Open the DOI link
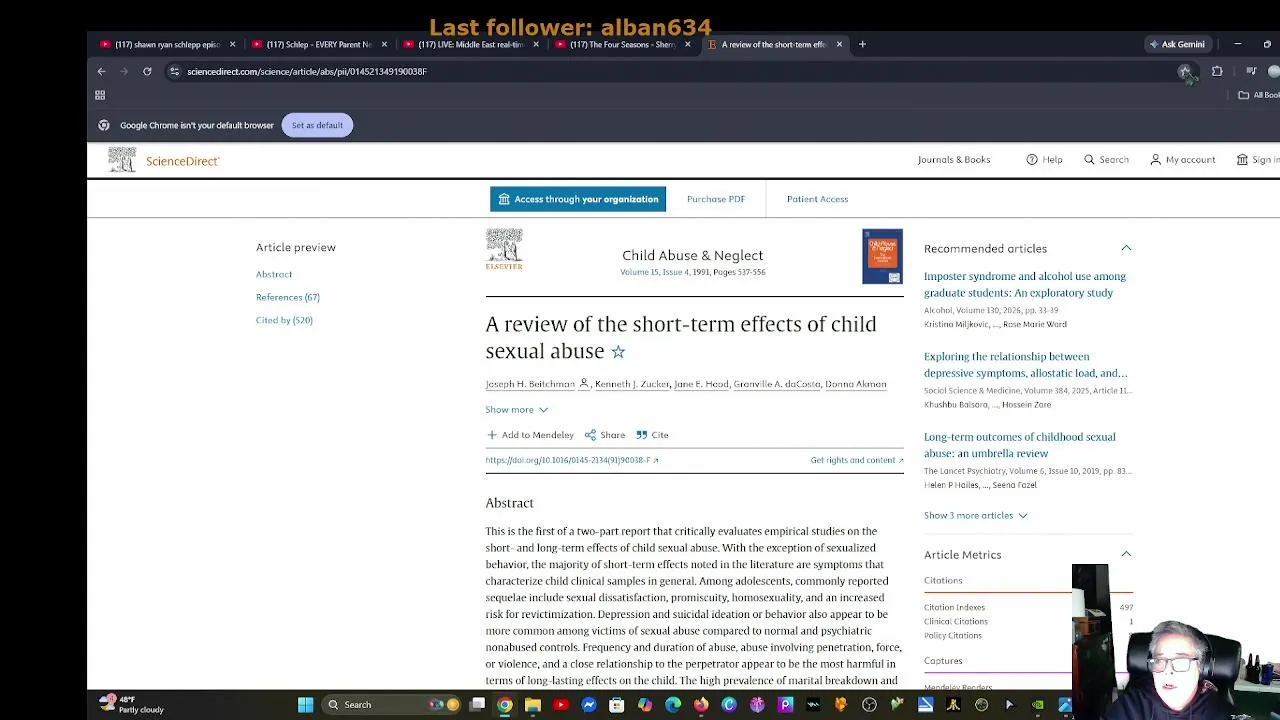The width and height of the screenshot is (1280, 720). click(572, 460)
